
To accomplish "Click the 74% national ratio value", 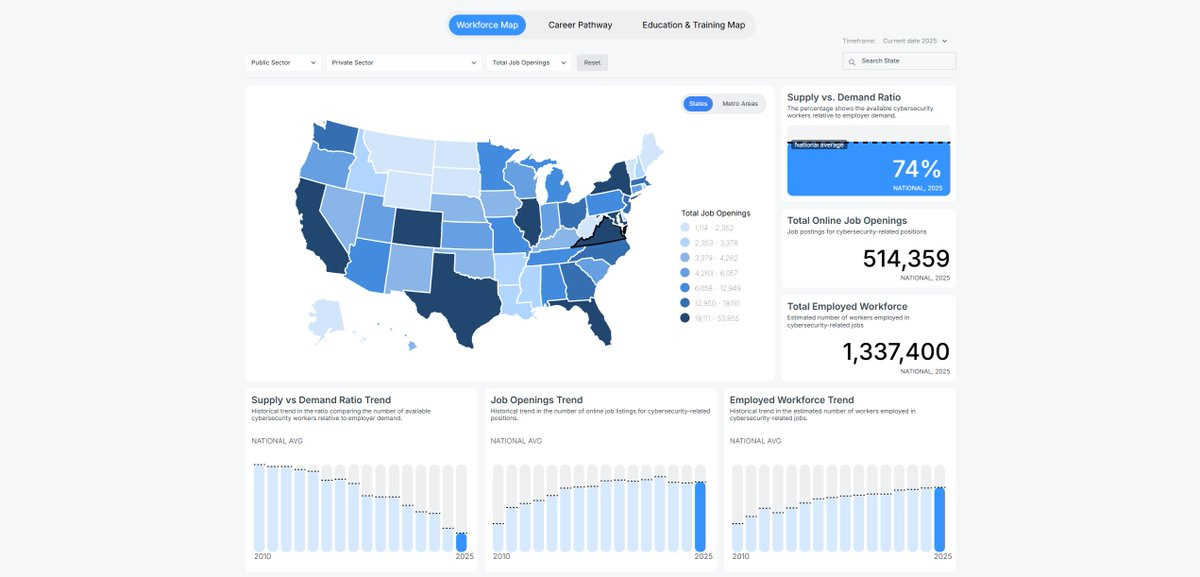I will (916, 169).
